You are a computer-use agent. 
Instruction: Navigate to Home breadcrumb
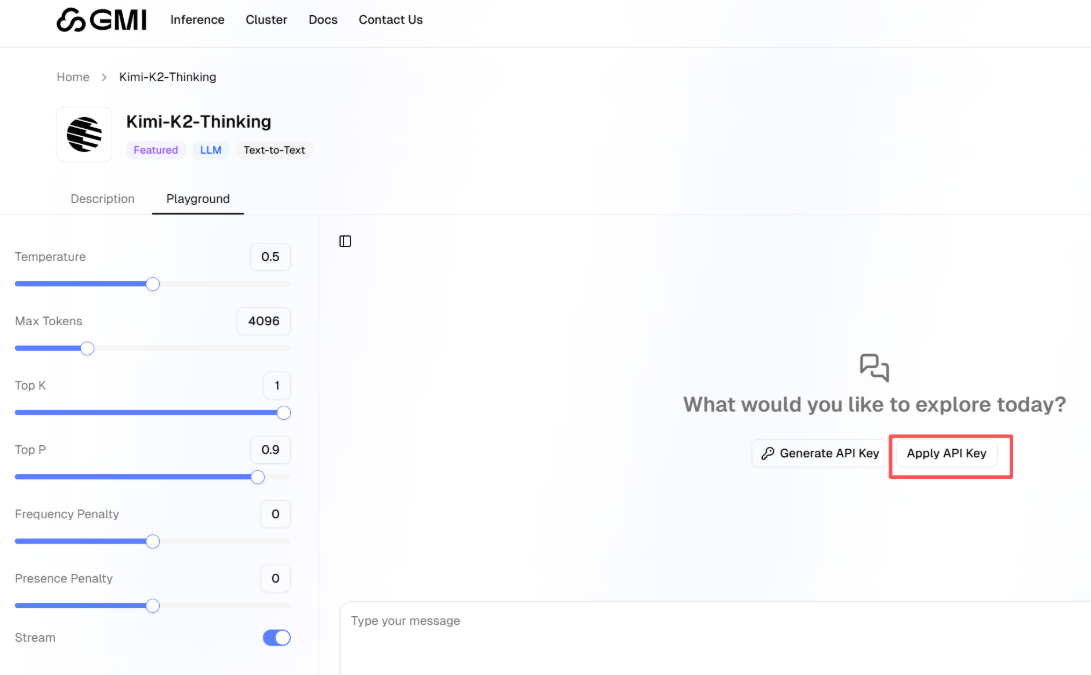[73, 77]
